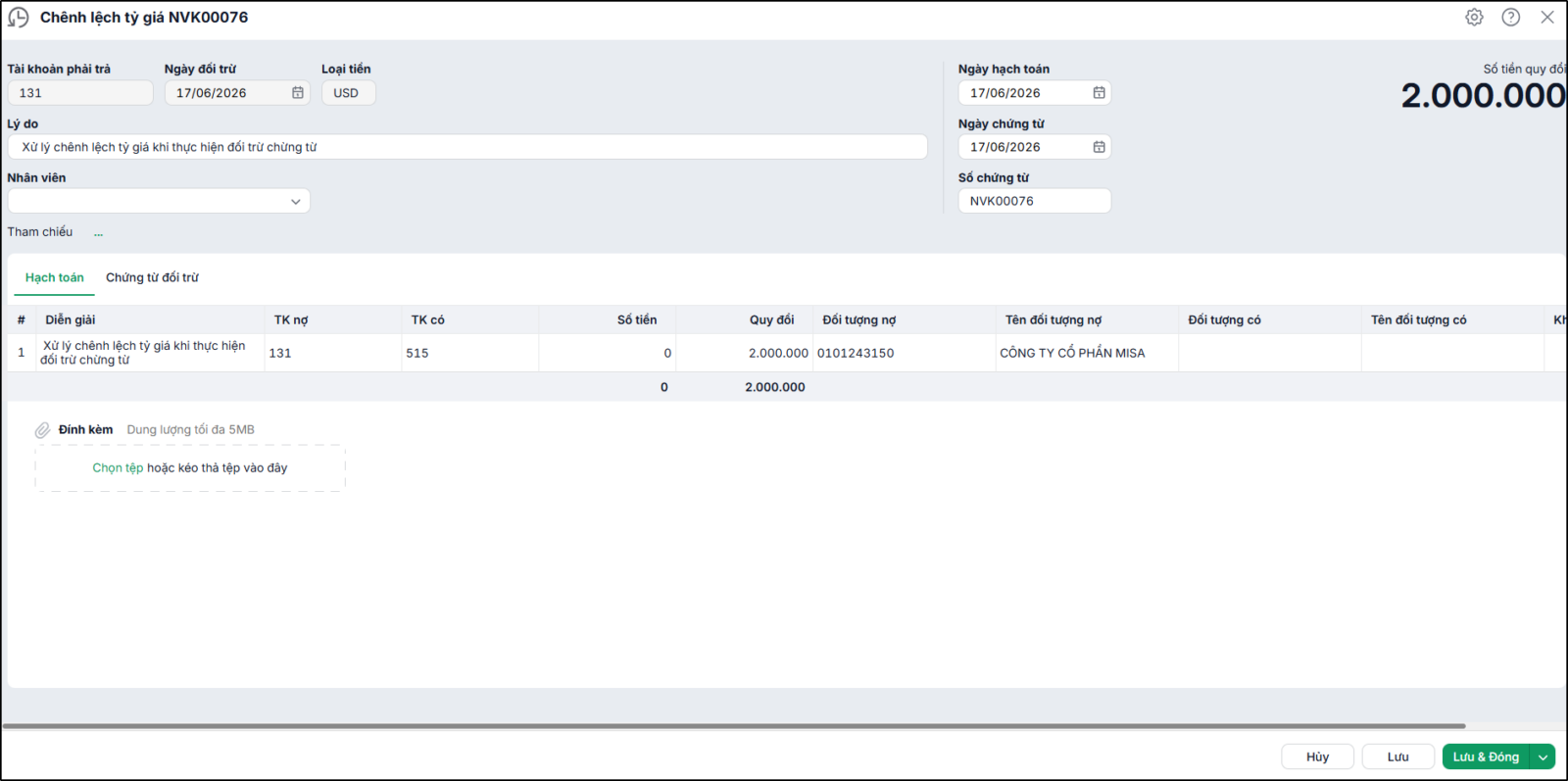Click the empty Đối tượng có cell in row 1
Screen dimensions: 1568x781
[x=1270, y=353]
